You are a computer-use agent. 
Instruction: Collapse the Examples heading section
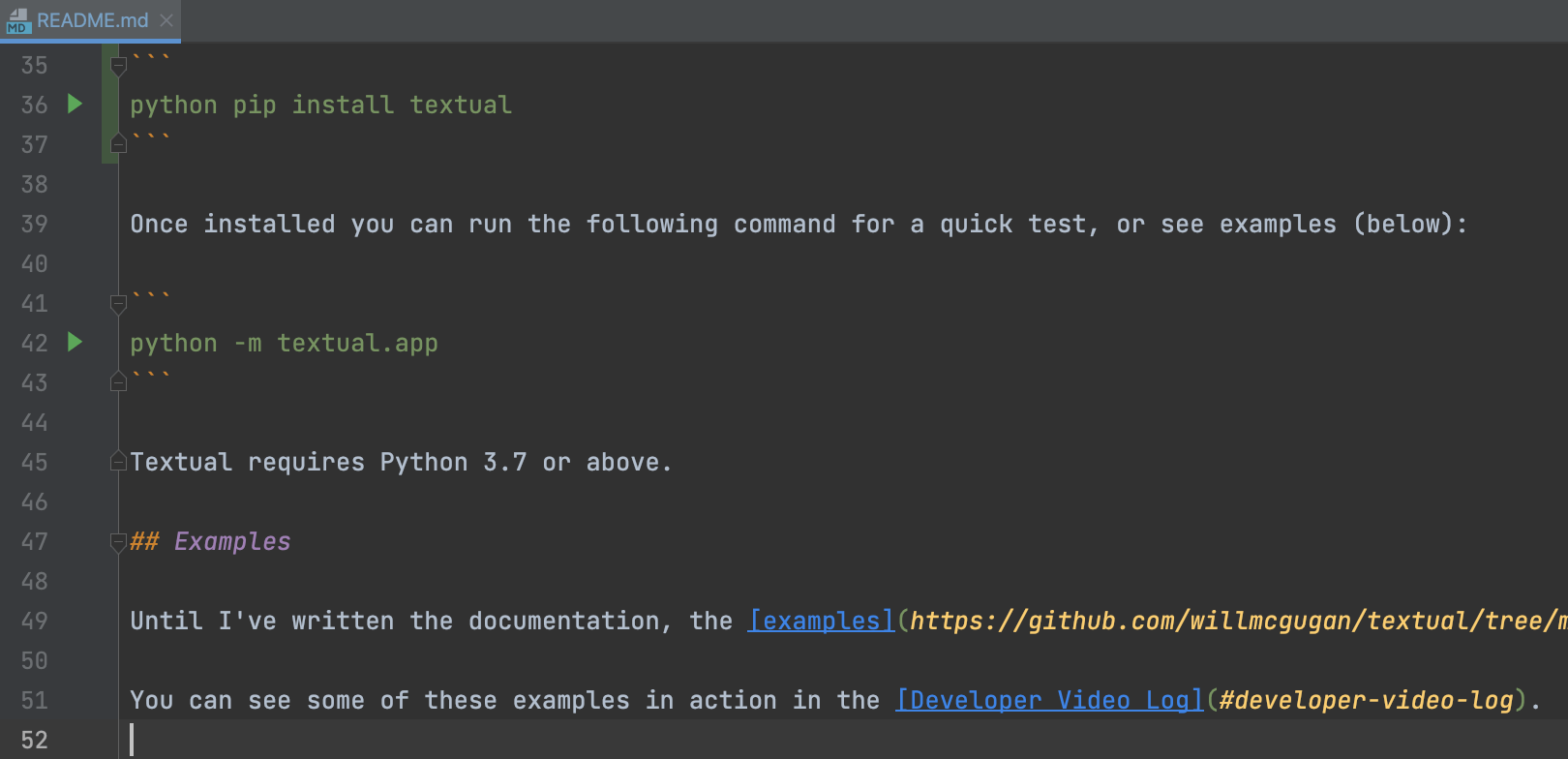pos(118,542)
